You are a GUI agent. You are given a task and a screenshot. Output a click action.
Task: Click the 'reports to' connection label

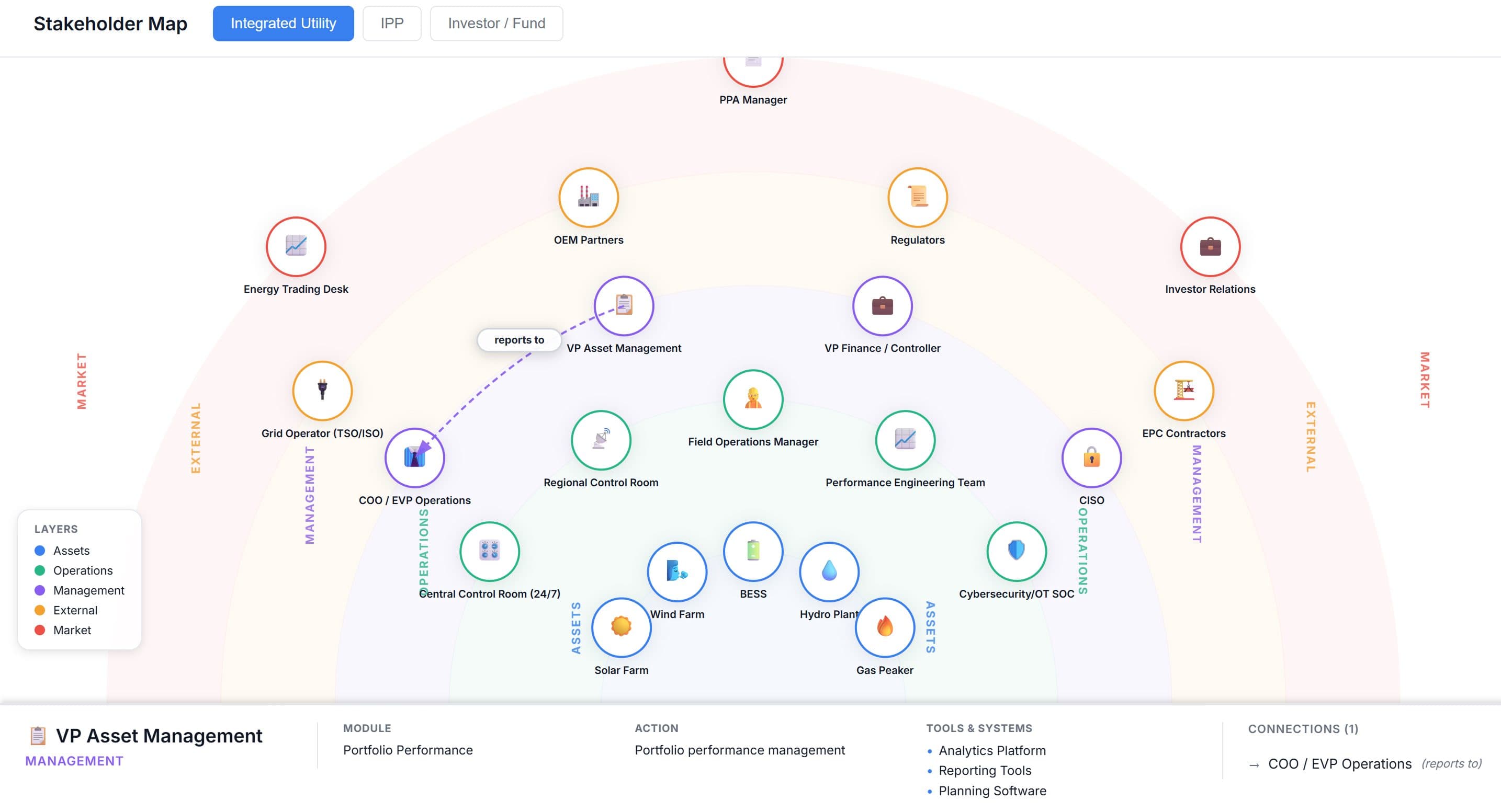click(519, 339)
